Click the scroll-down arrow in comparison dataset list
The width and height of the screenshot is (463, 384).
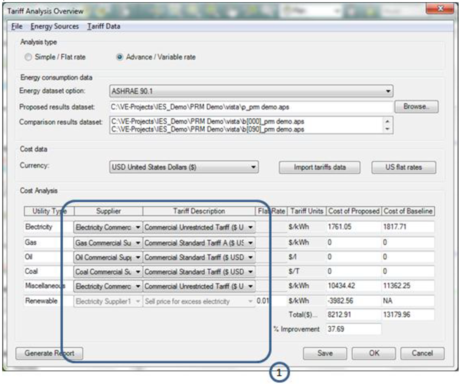tap(387, 129)
